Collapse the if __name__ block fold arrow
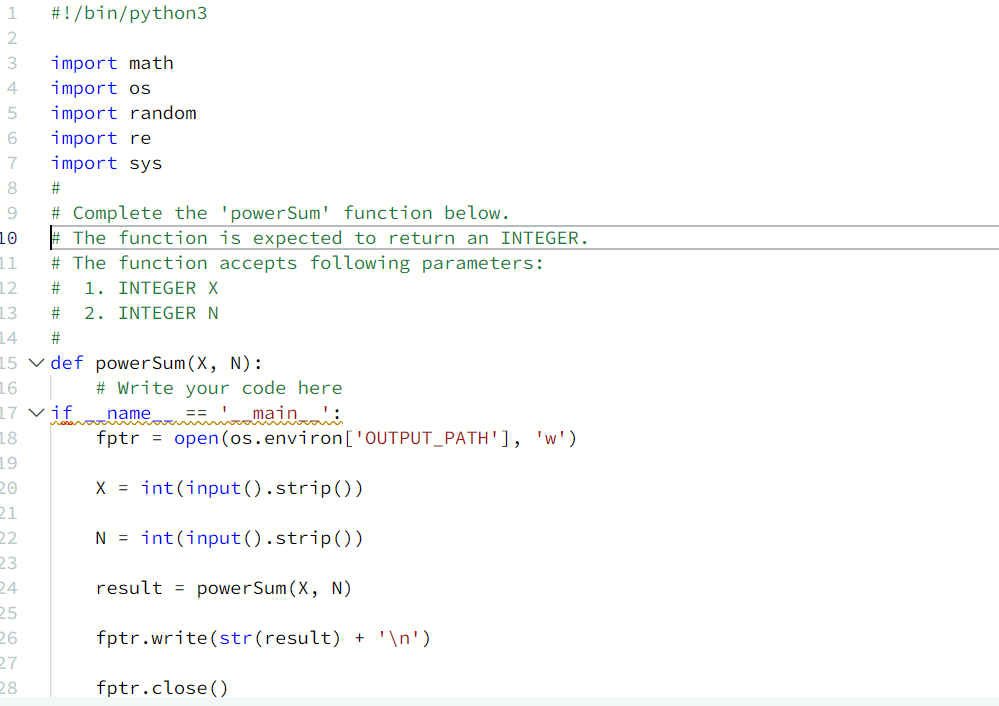Image resolution: width=999 pixels, height=706 pixels. coord(36,413)
